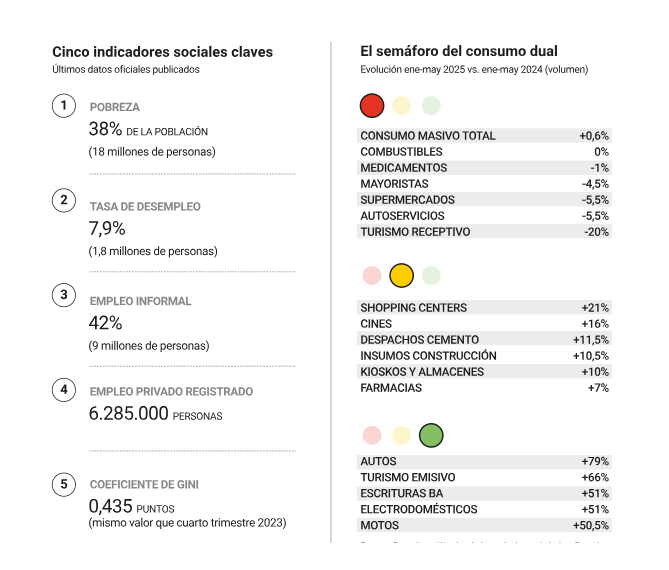Click the numbered circle 3 beside Empleo Informal

64,295
